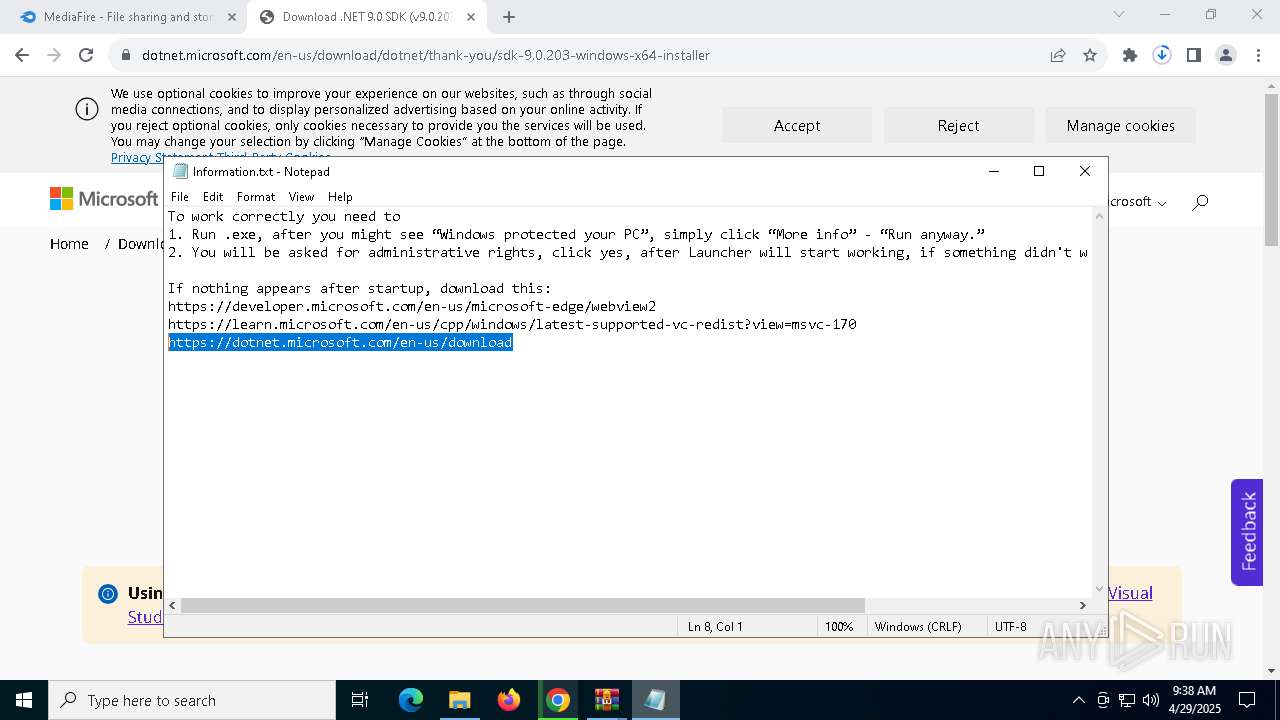Viewport: 1280px width, 720px height.
Task: Toggle Chrome side panel icon
Action: [1194, 56]
